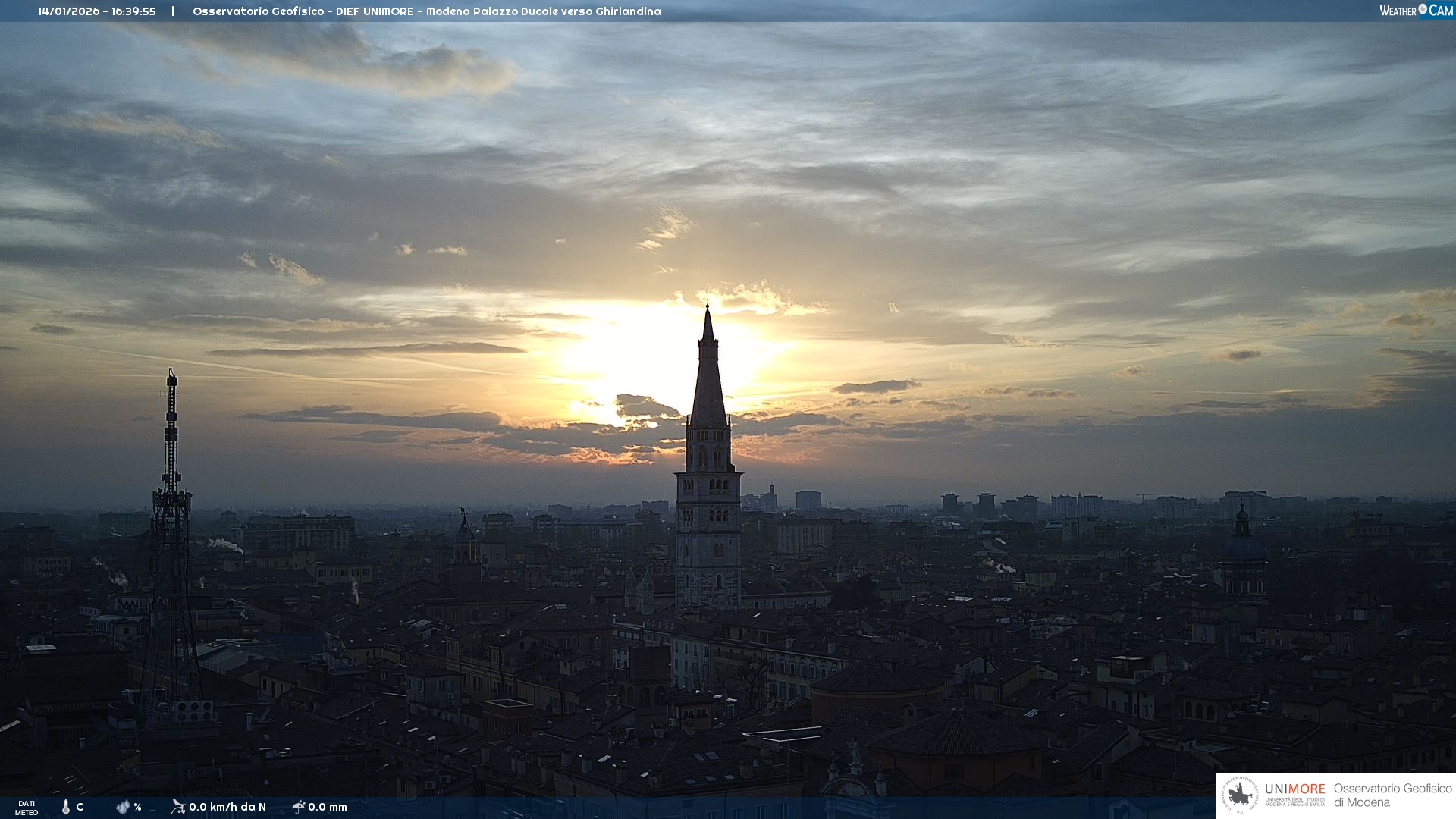Click the humidity percent label
The height and width of the screenshot is (819, 1456).
[137, 807]
